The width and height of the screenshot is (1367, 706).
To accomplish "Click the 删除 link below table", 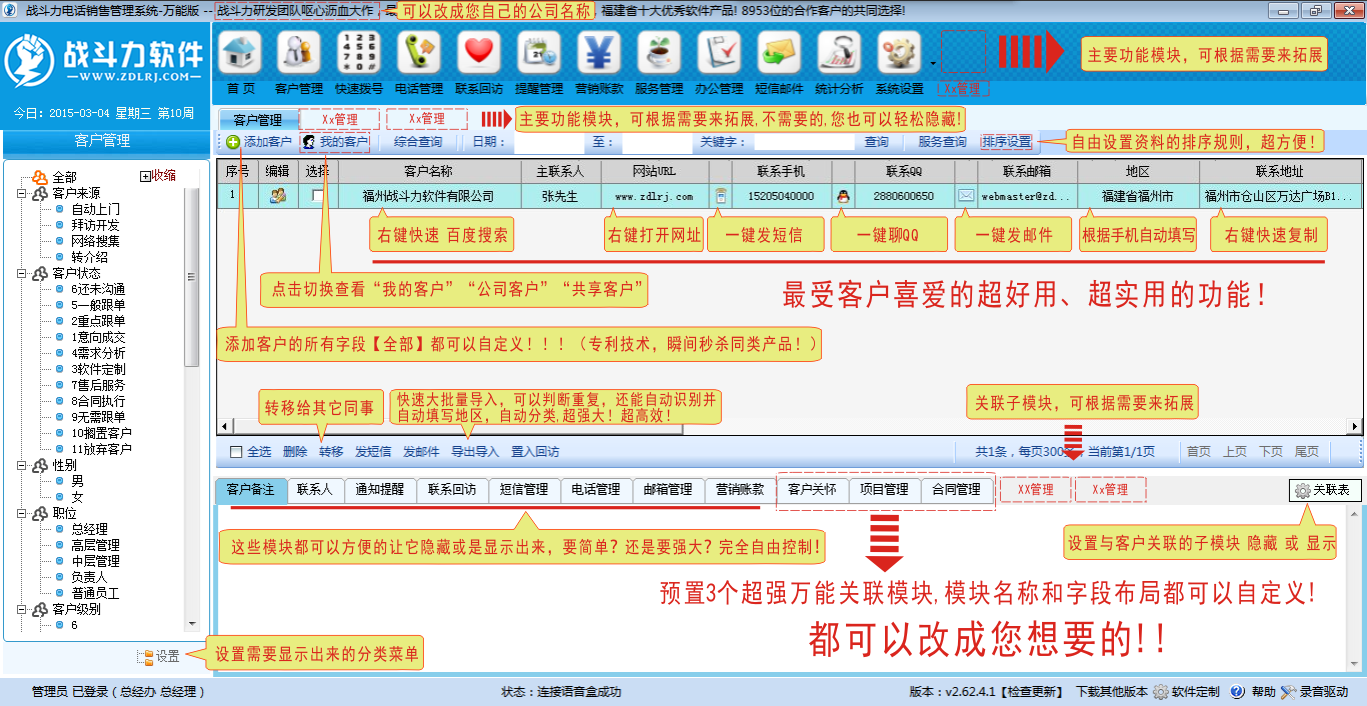I will [x=295, y=452].
